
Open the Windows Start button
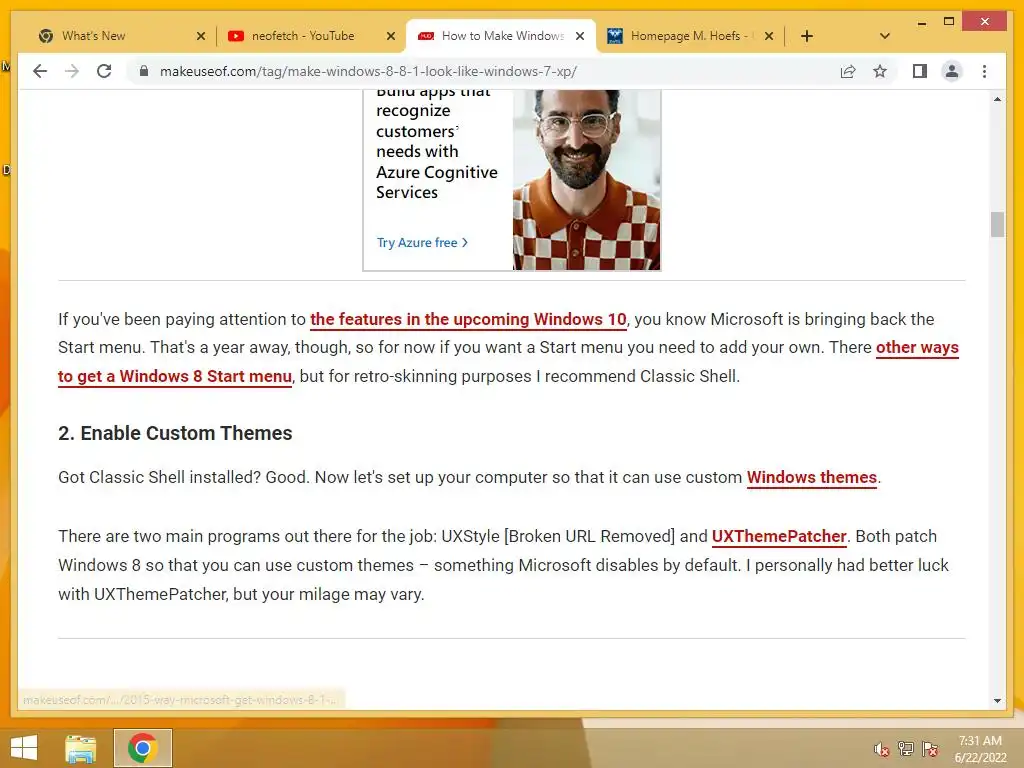point(24,748)
